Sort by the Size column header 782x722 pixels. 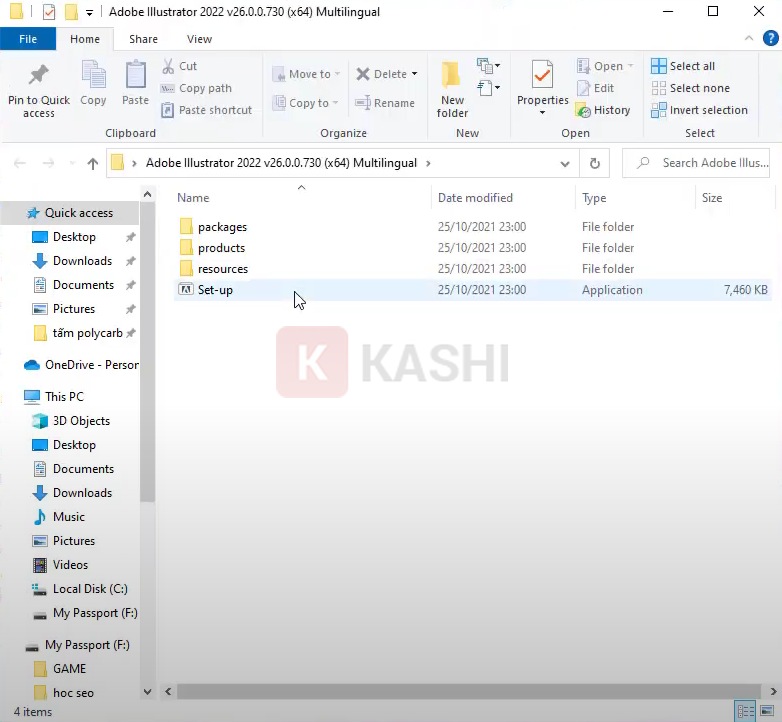coord(712,198)
